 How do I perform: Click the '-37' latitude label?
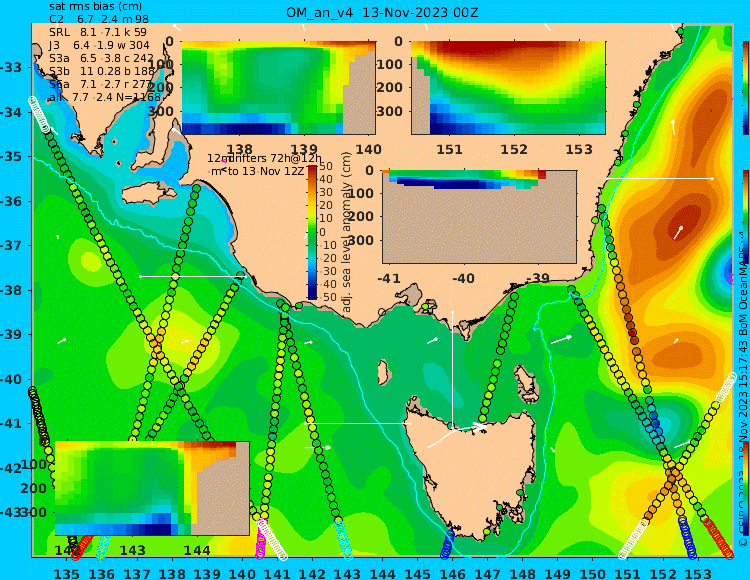coord(11,246)
